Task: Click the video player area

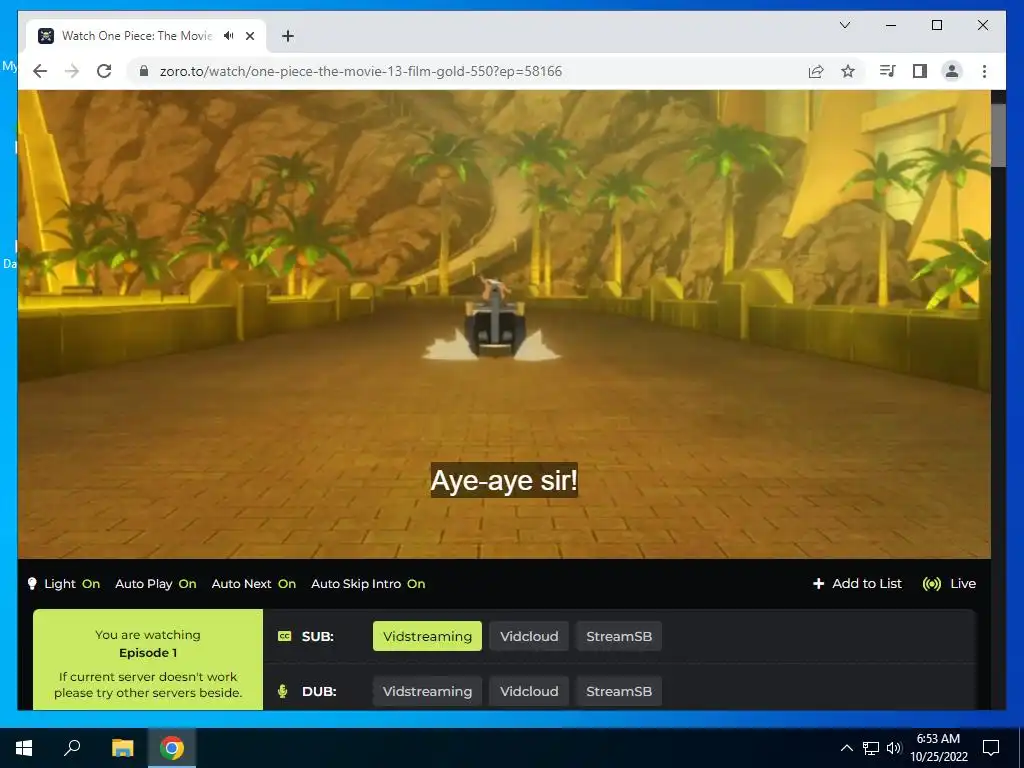Action: tap(504, 324)
